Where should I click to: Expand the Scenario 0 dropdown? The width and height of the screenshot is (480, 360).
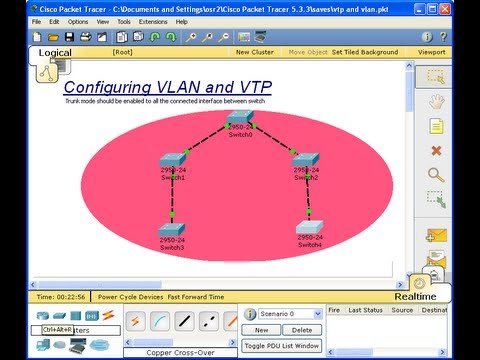(317, 314)
